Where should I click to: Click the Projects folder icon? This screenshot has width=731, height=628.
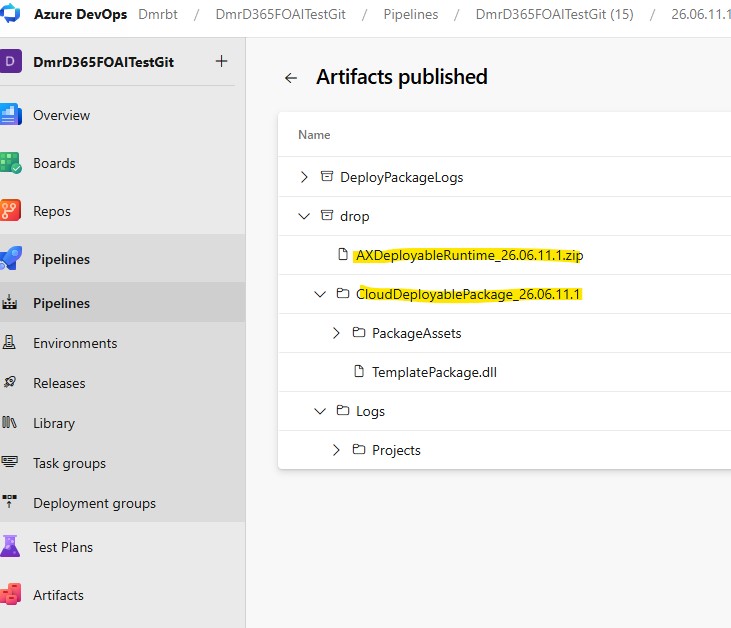point(359,449)
